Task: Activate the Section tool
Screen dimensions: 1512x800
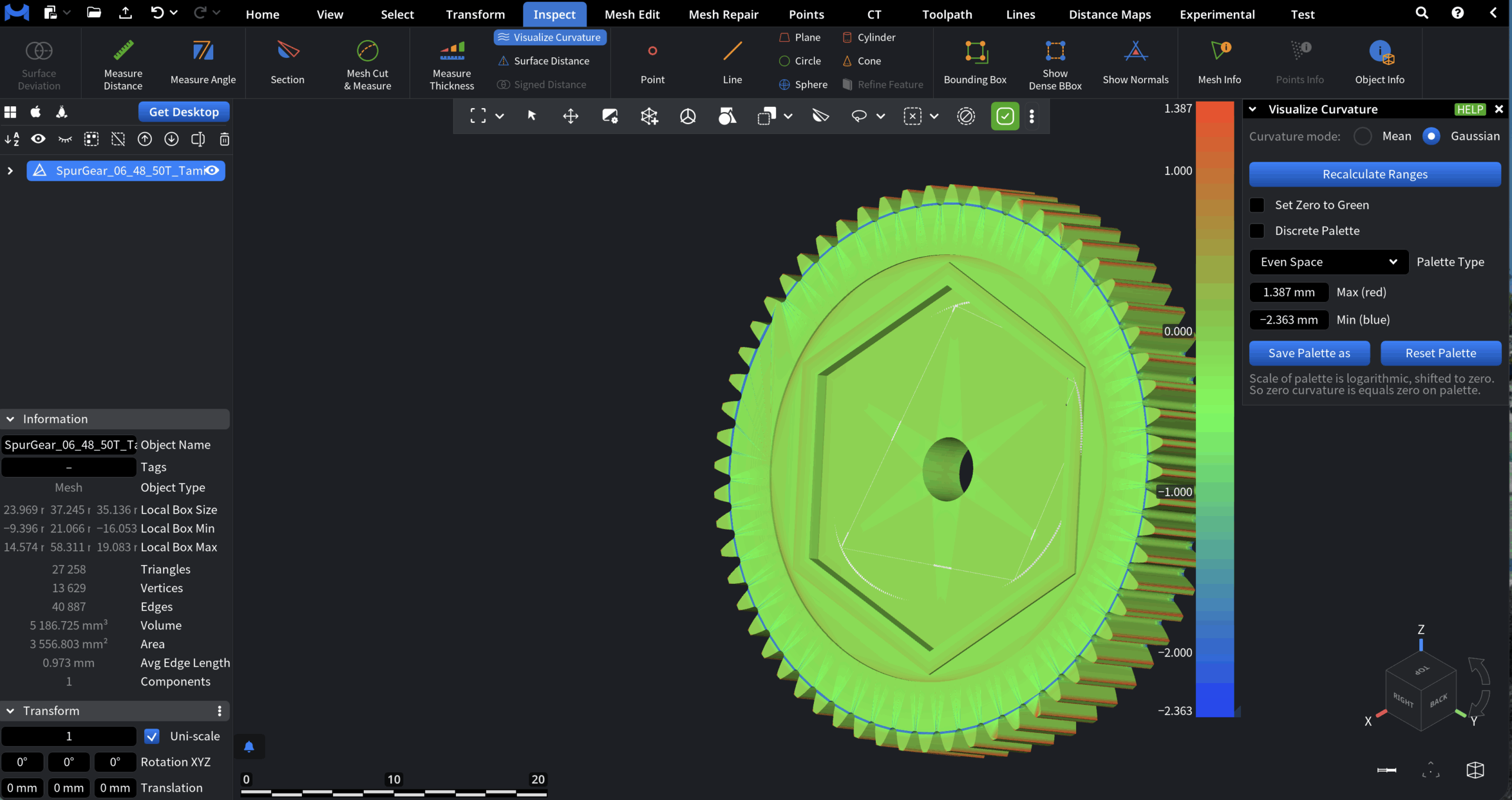Action: [x=287, y=63]
